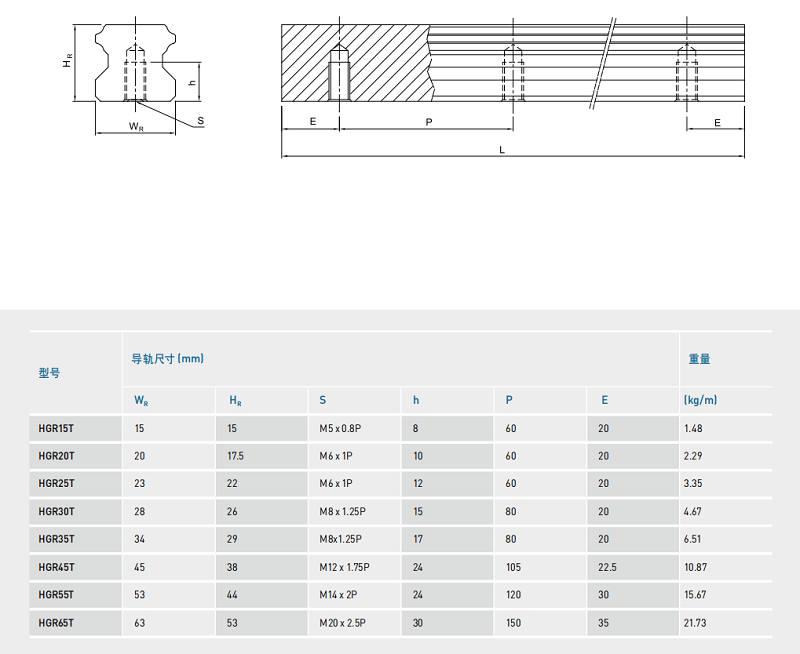Select the E value 30 for HGR55T

(604, 594)
